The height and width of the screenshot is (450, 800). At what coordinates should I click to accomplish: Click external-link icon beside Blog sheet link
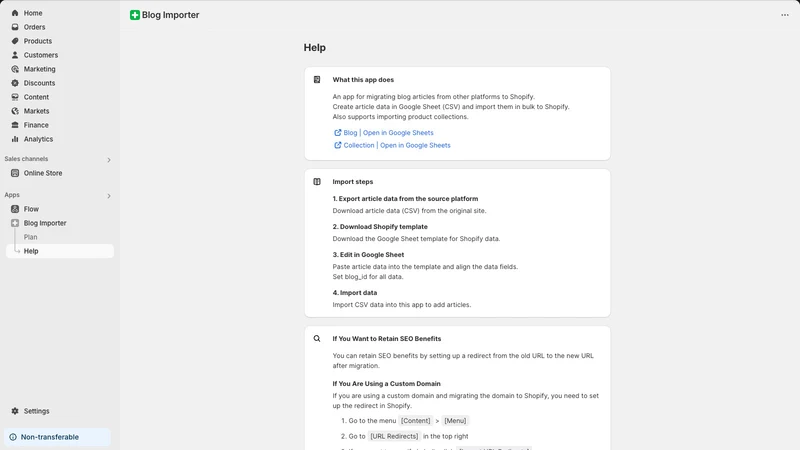click(x=337, y=133)
